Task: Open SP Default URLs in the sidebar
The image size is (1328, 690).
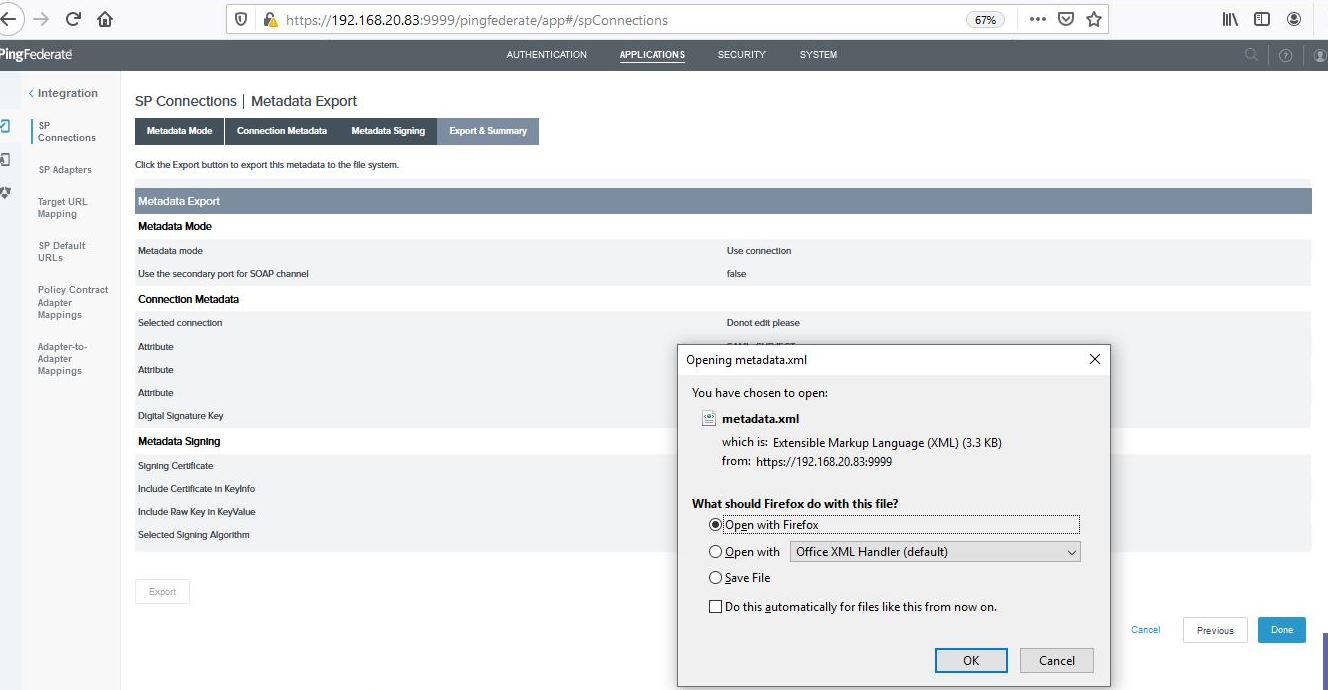Action: pos(62,251)
